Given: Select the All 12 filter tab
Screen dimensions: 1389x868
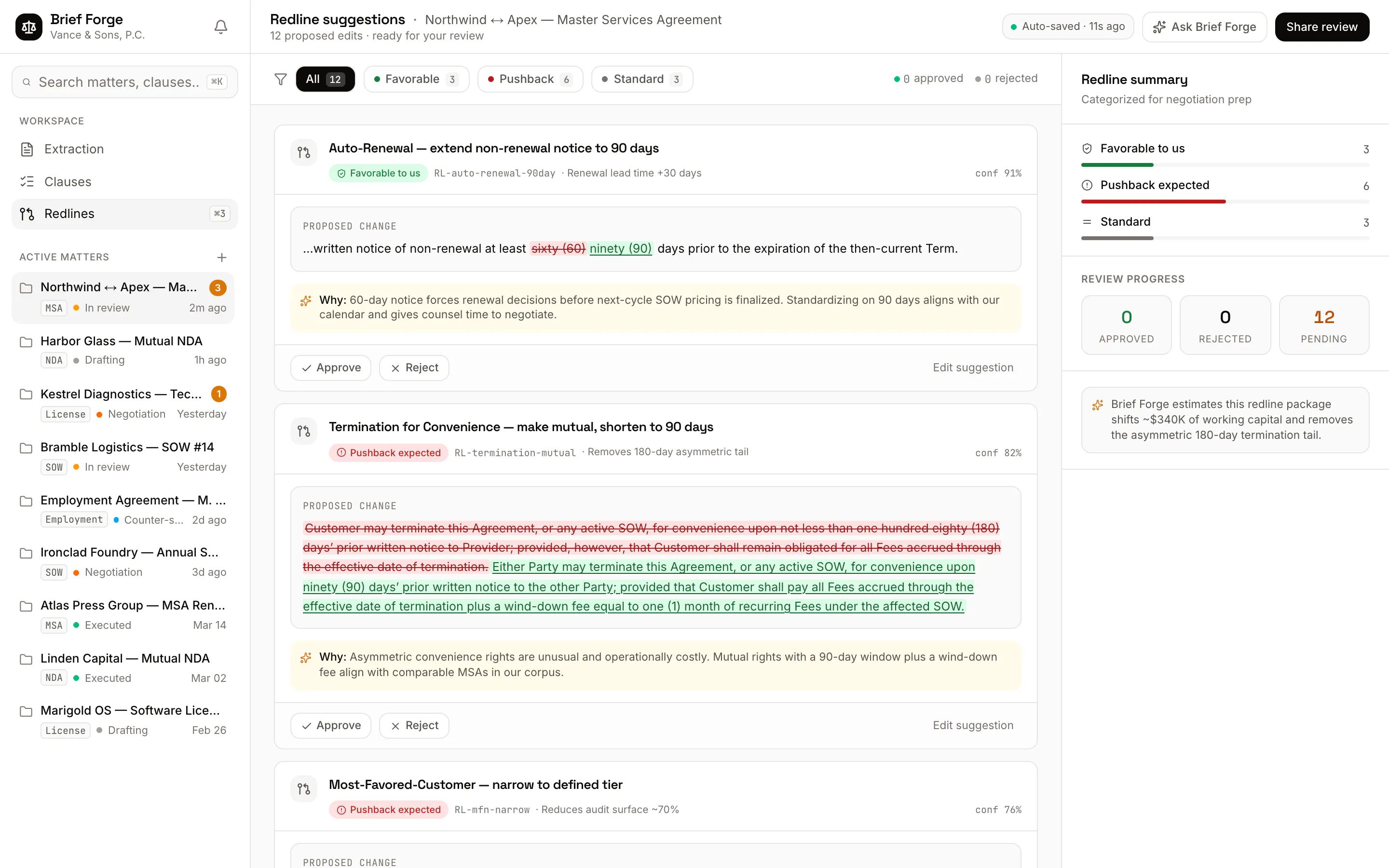Looking at the screenshot, I should [x=326, y=79].
